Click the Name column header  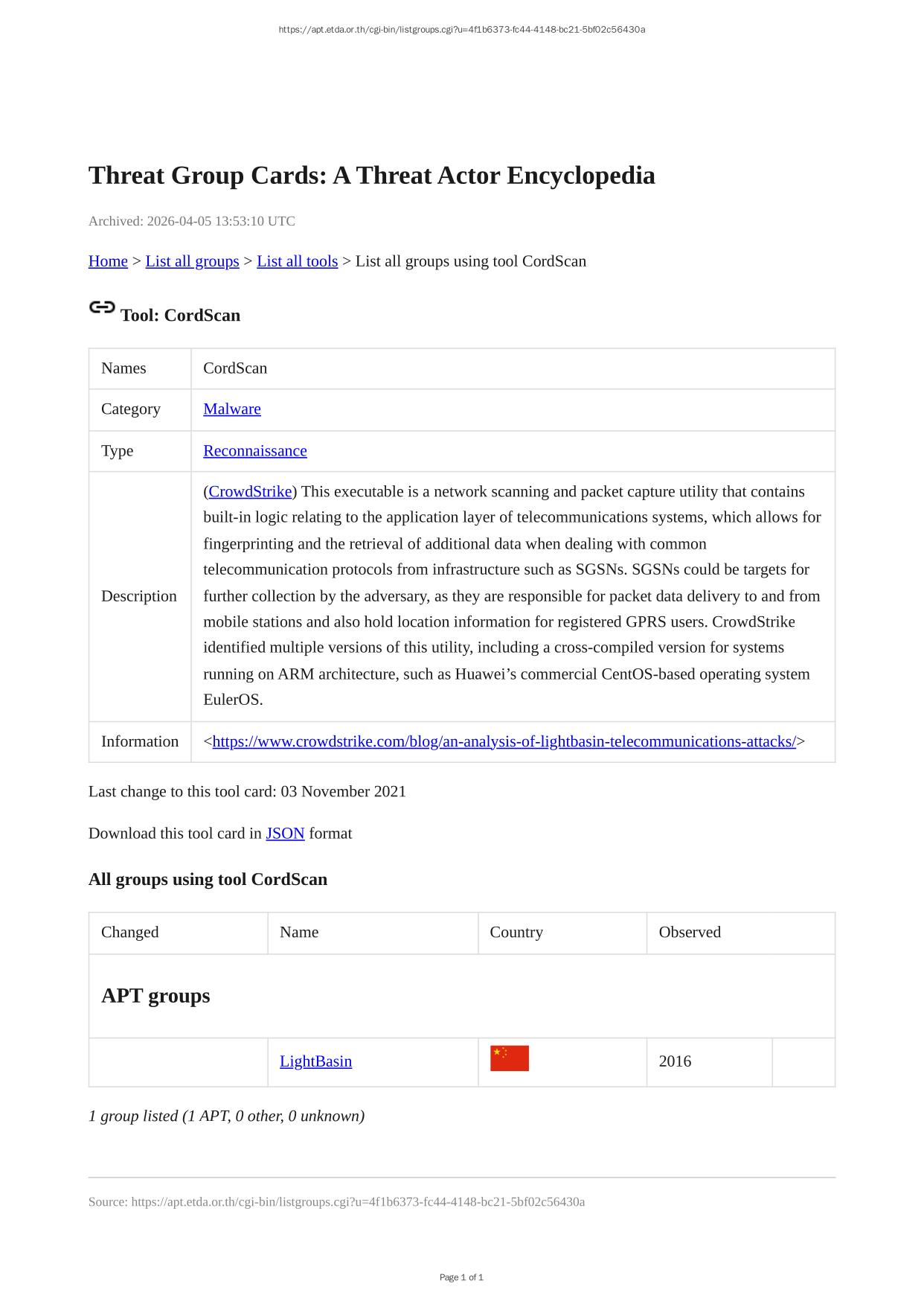pyautogui.click(x=299, y=933)
